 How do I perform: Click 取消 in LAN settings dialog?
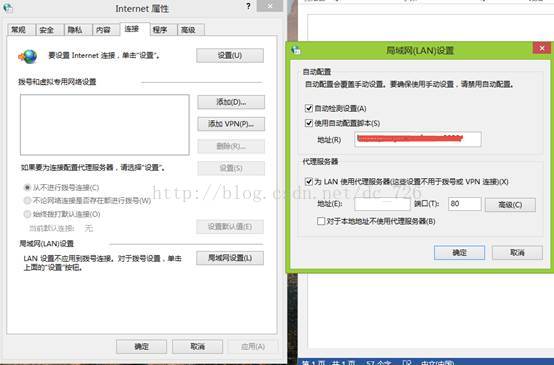tap(517, 253)
